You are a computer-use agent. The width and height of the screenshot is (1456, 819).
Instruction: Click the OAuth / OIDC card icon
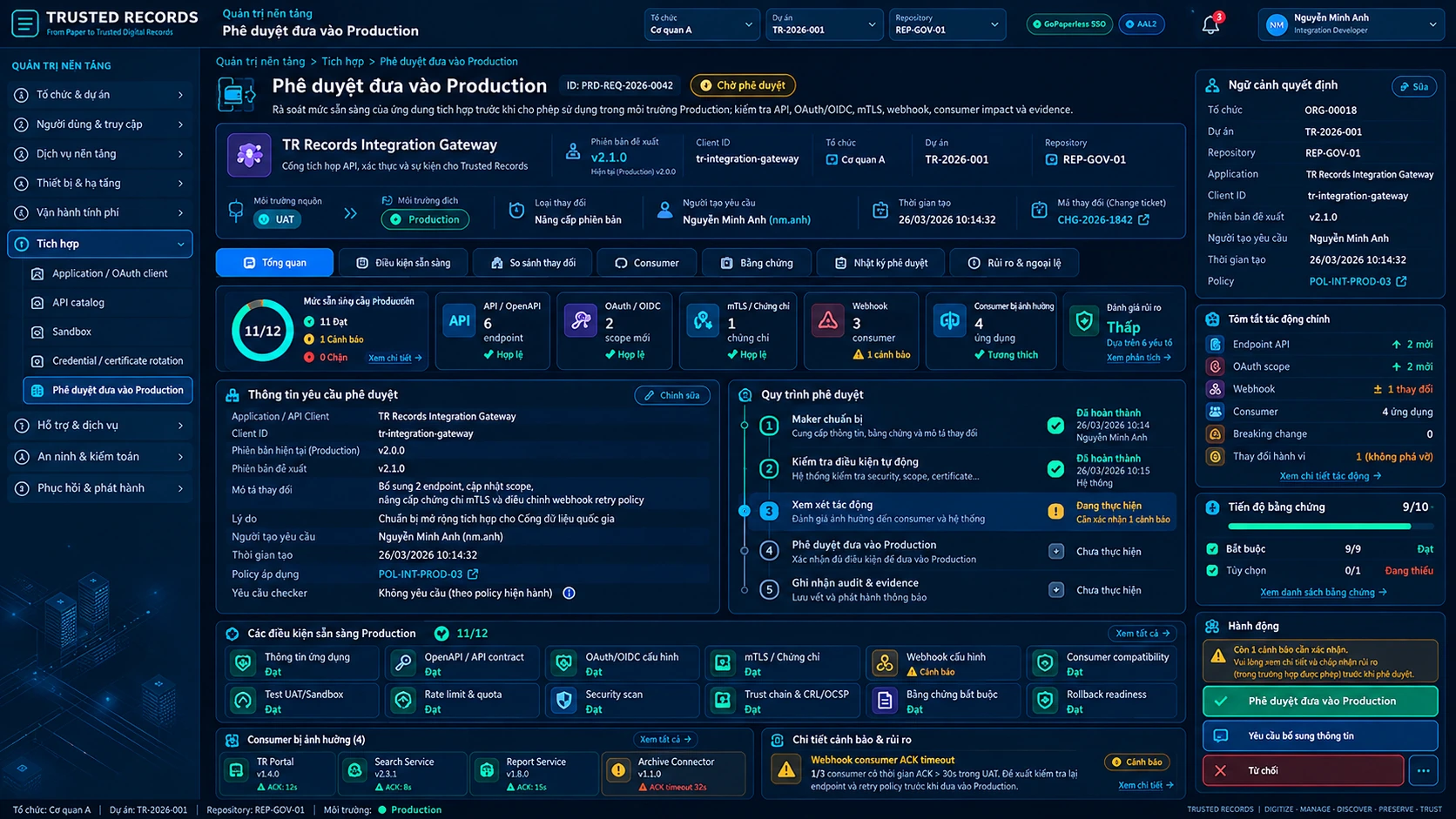[580, 321]
